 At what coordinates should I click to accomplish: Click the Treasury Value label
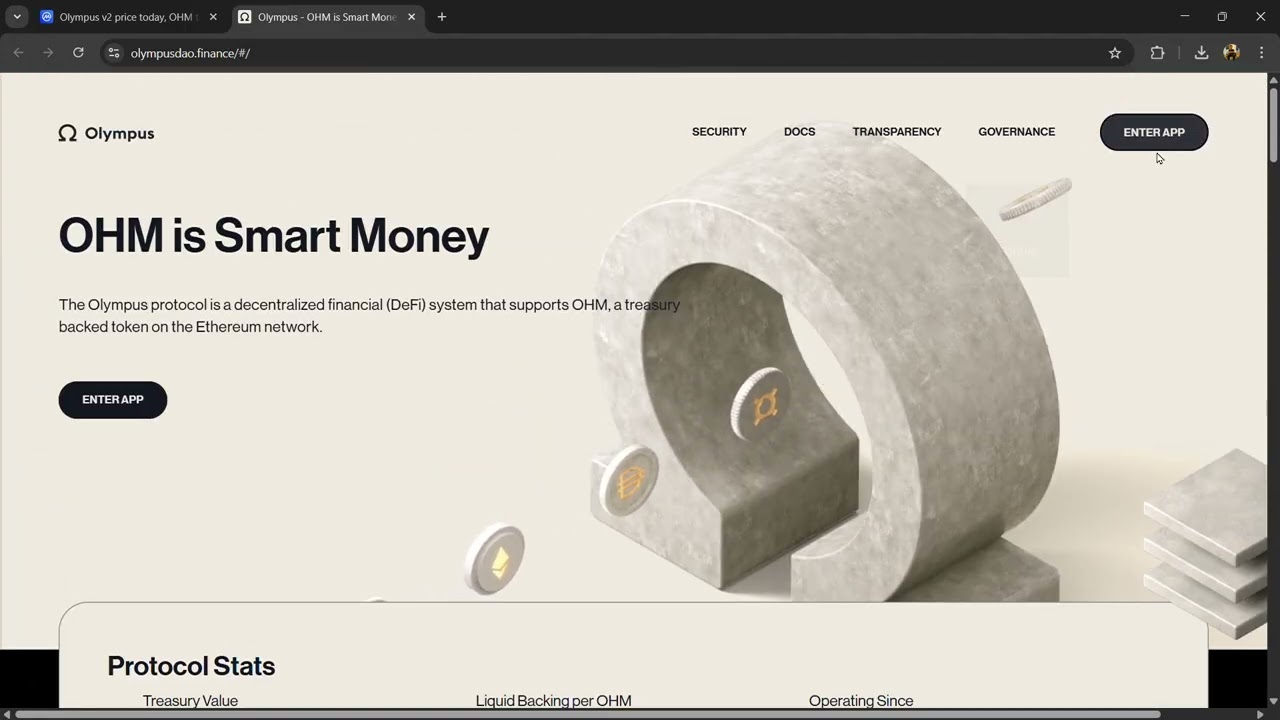190,701
